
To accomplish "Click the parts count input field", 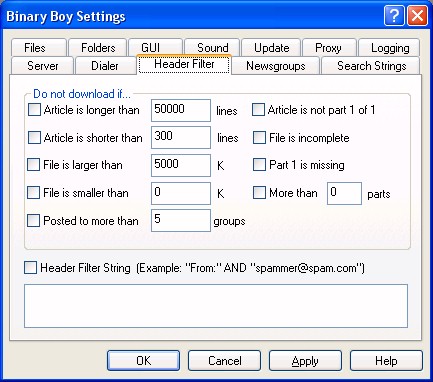I will coord(344,193).
